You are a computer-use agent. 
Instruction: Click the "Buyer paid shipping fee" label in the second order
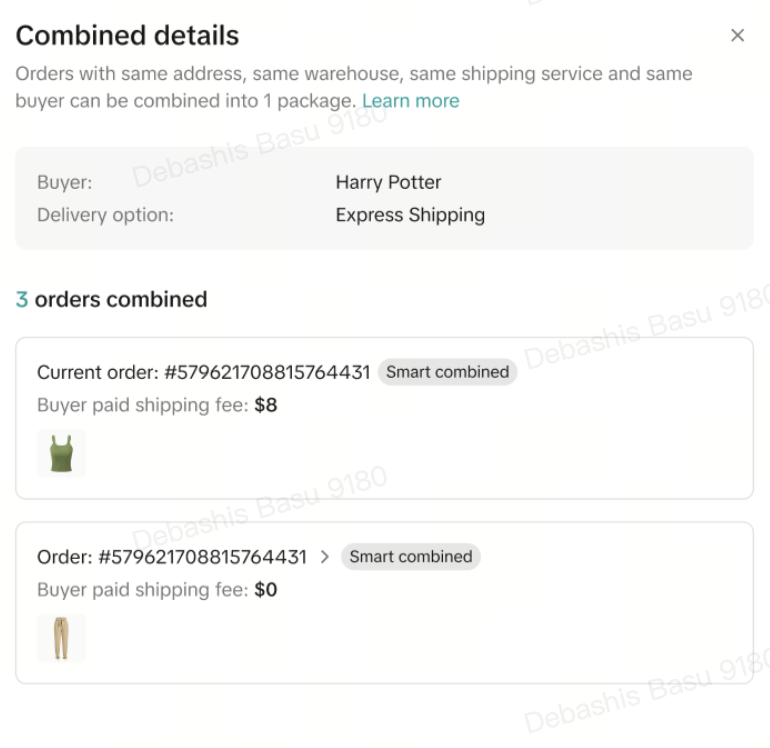142,590
